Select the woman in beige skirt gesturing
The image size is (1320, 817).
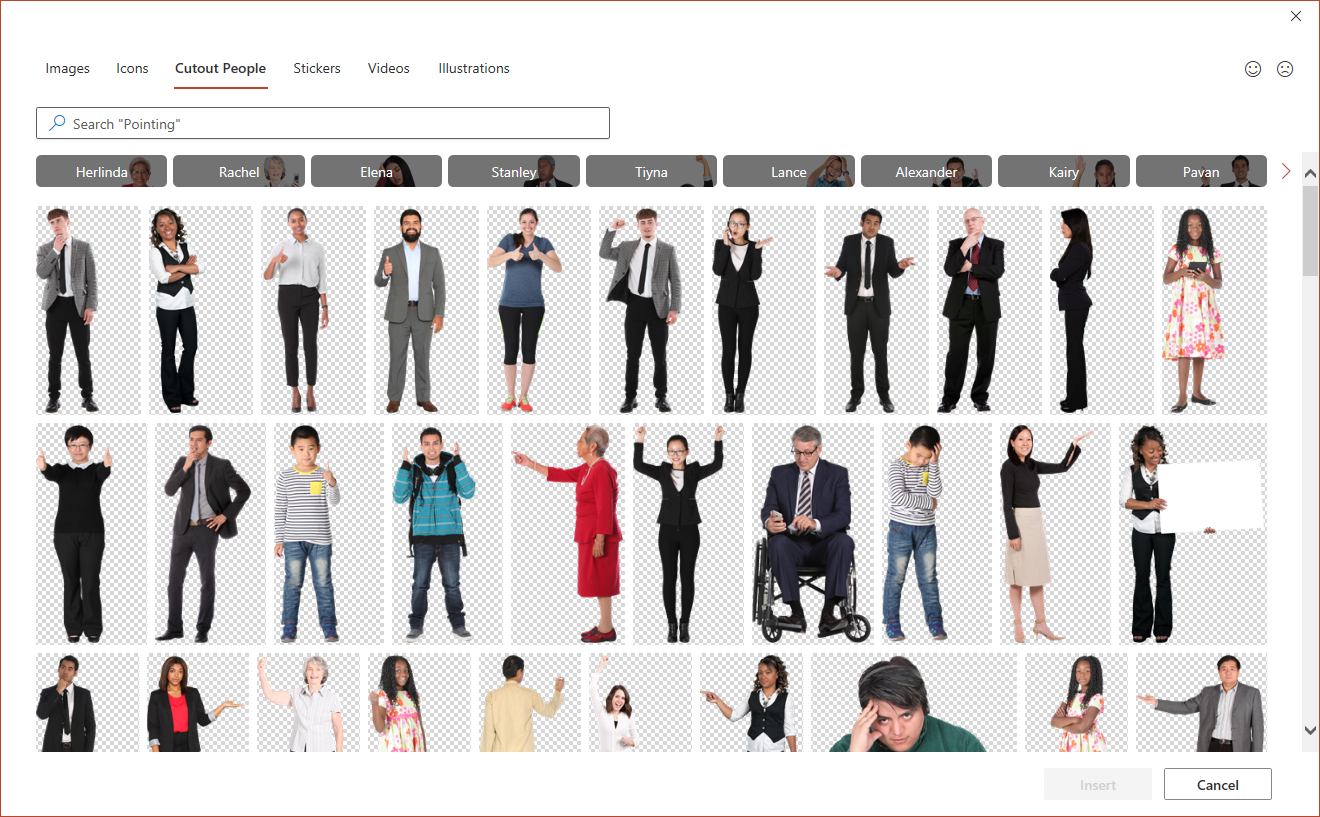pos(1056,533)
